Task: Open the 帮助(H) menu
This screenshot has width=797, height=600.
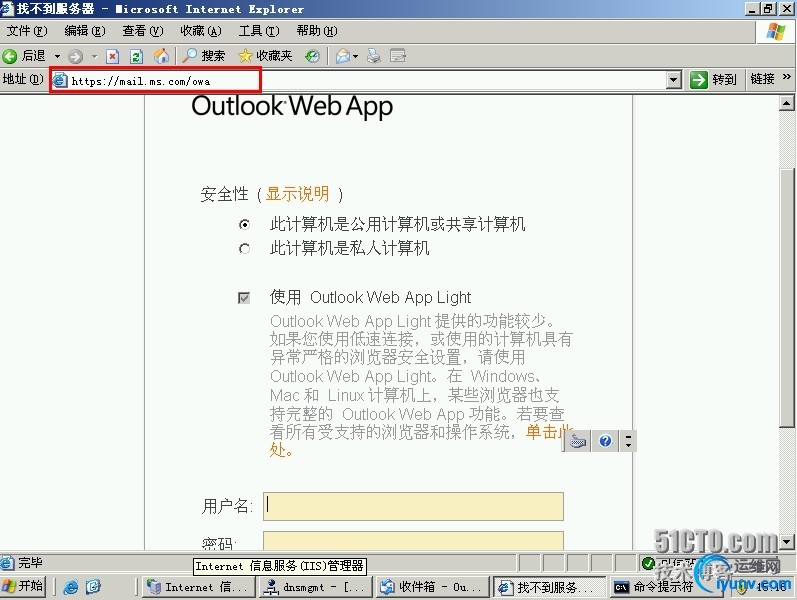Action: [317, 31]
